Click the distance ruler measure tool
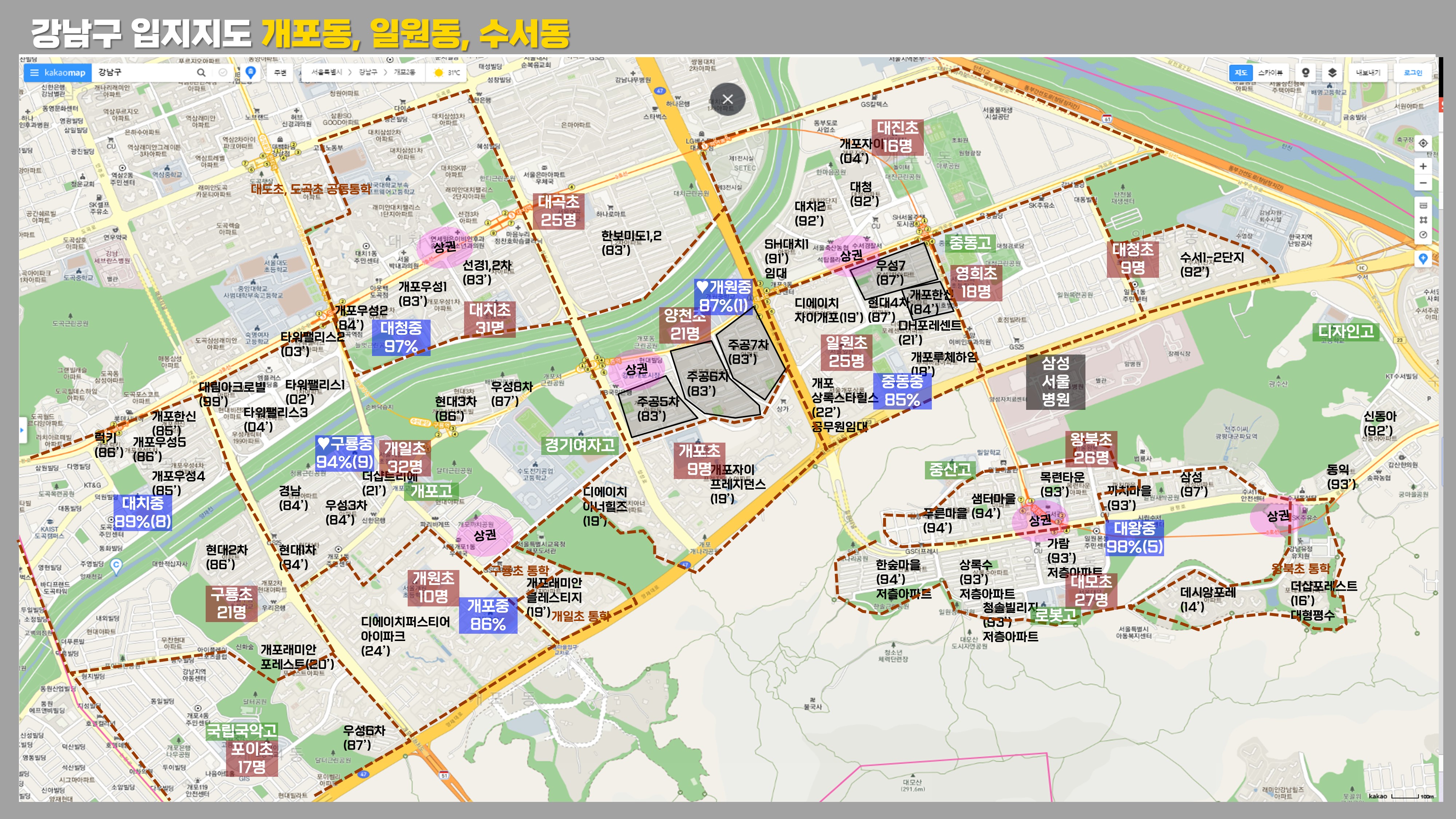This screenshot has height=819, width=1456. click(1423, 206)
